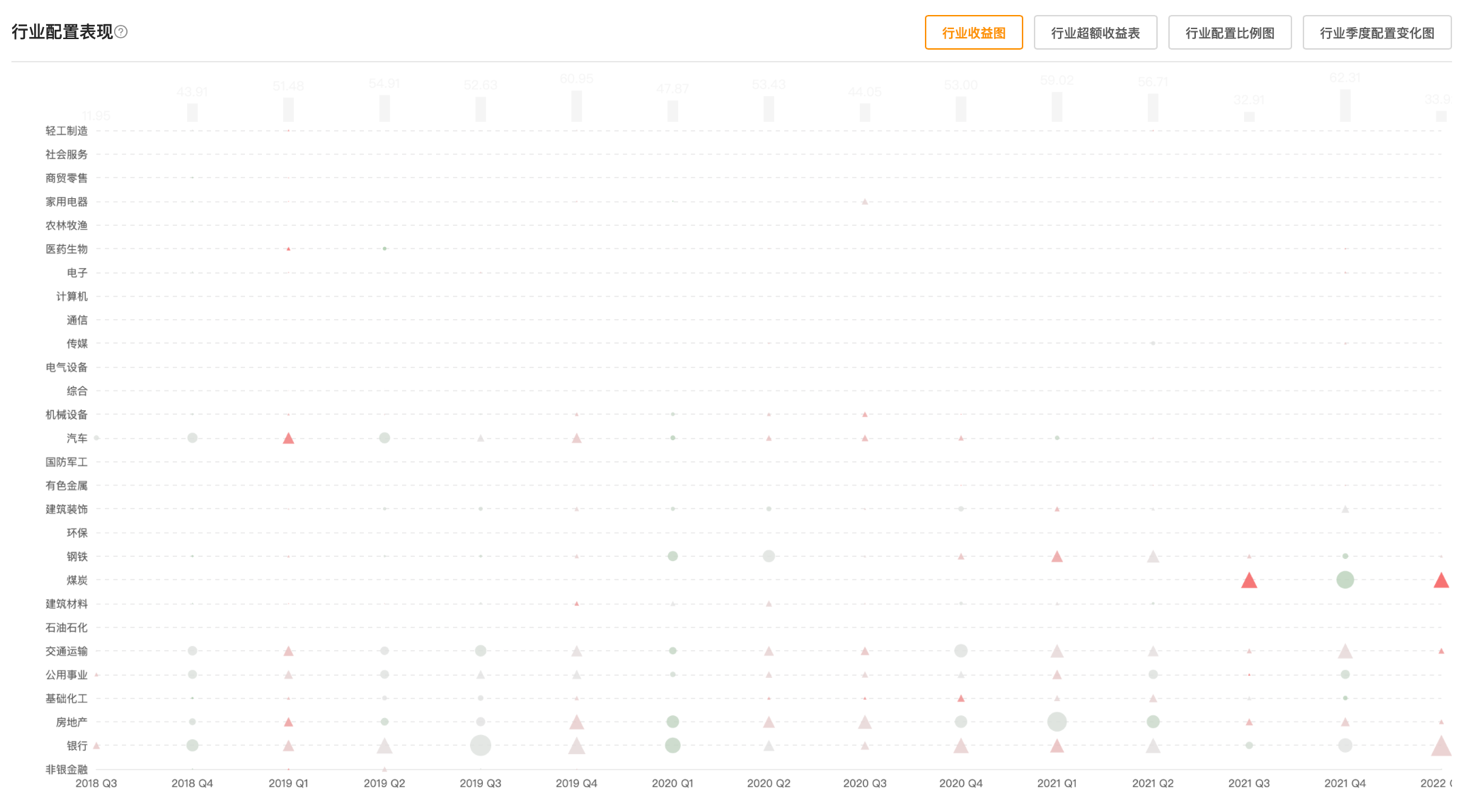
Task: Click the 非银金融 axis label
Action: [x=67, y=769]
